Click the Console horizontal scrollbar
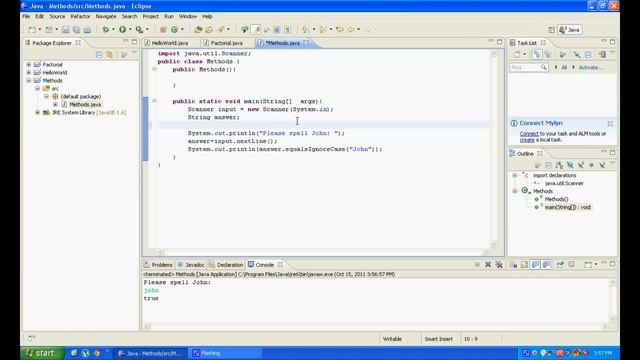The width and height of the screenshot is (640, 360). coord(376,327)
